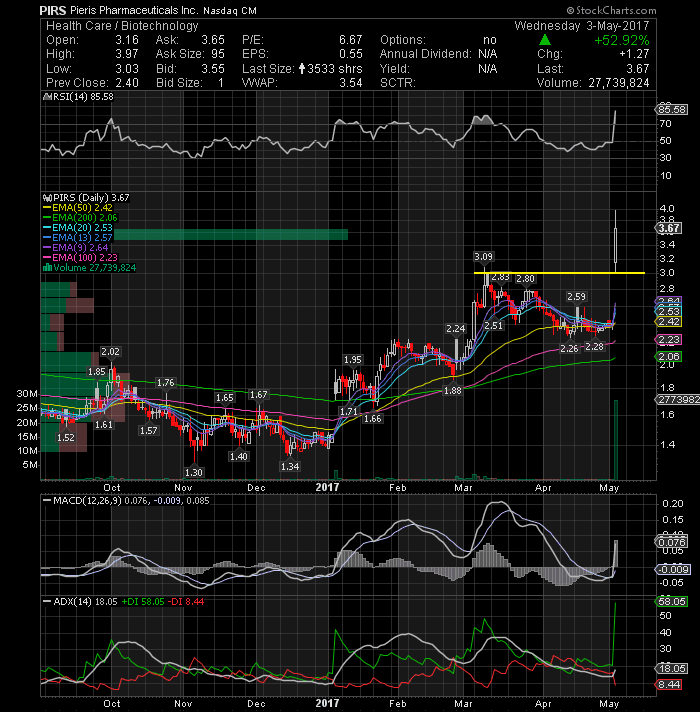
Task: Click the green up-triangle change indicator
Action: tap(545, 40)
